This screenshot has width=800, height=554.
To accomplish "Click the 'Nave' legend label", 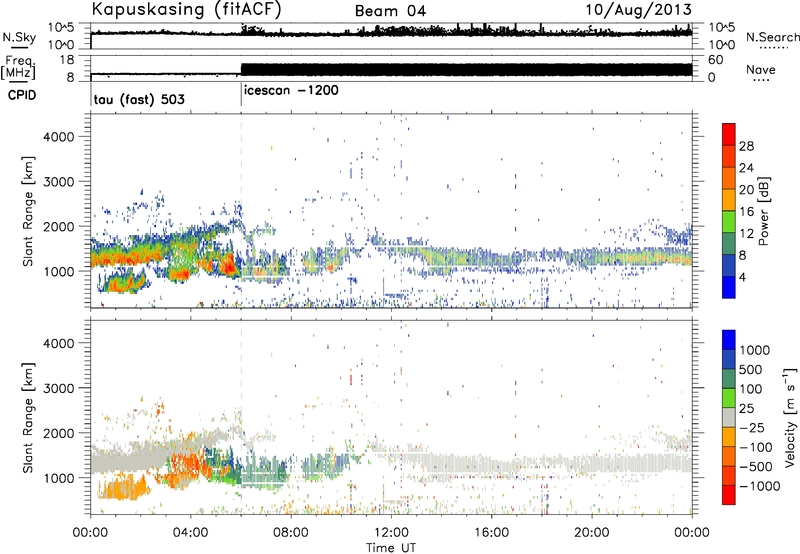I will coord(761,70).
